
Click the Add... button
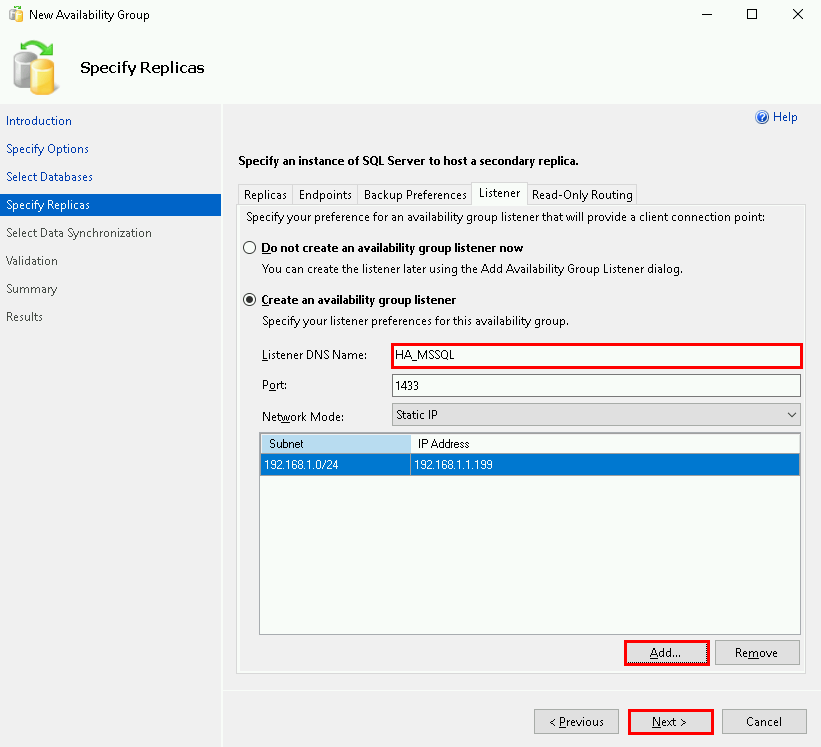(666, 653)
